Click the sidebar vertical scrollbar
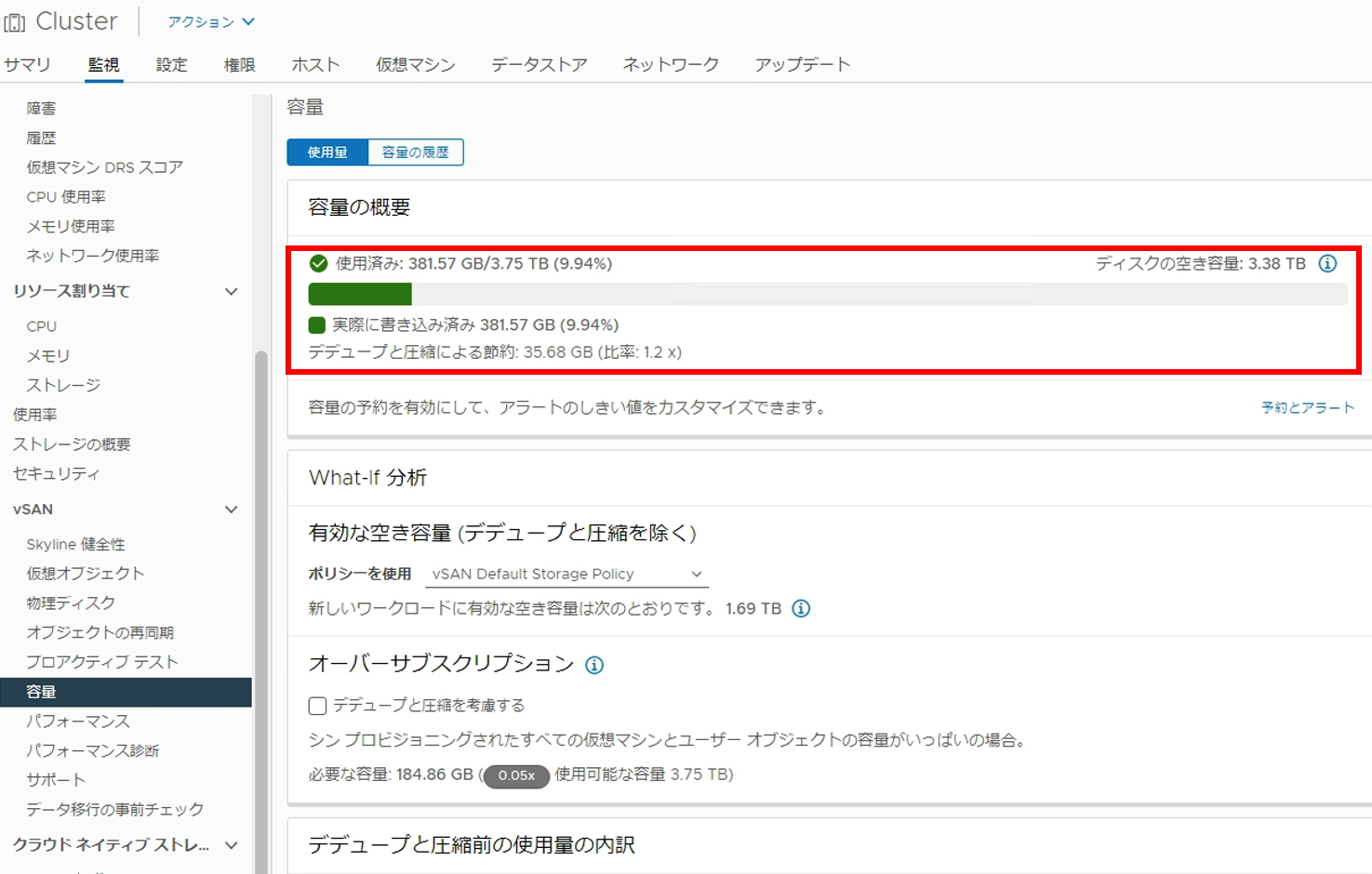The image size is (1372, 874). pos(261,612)
